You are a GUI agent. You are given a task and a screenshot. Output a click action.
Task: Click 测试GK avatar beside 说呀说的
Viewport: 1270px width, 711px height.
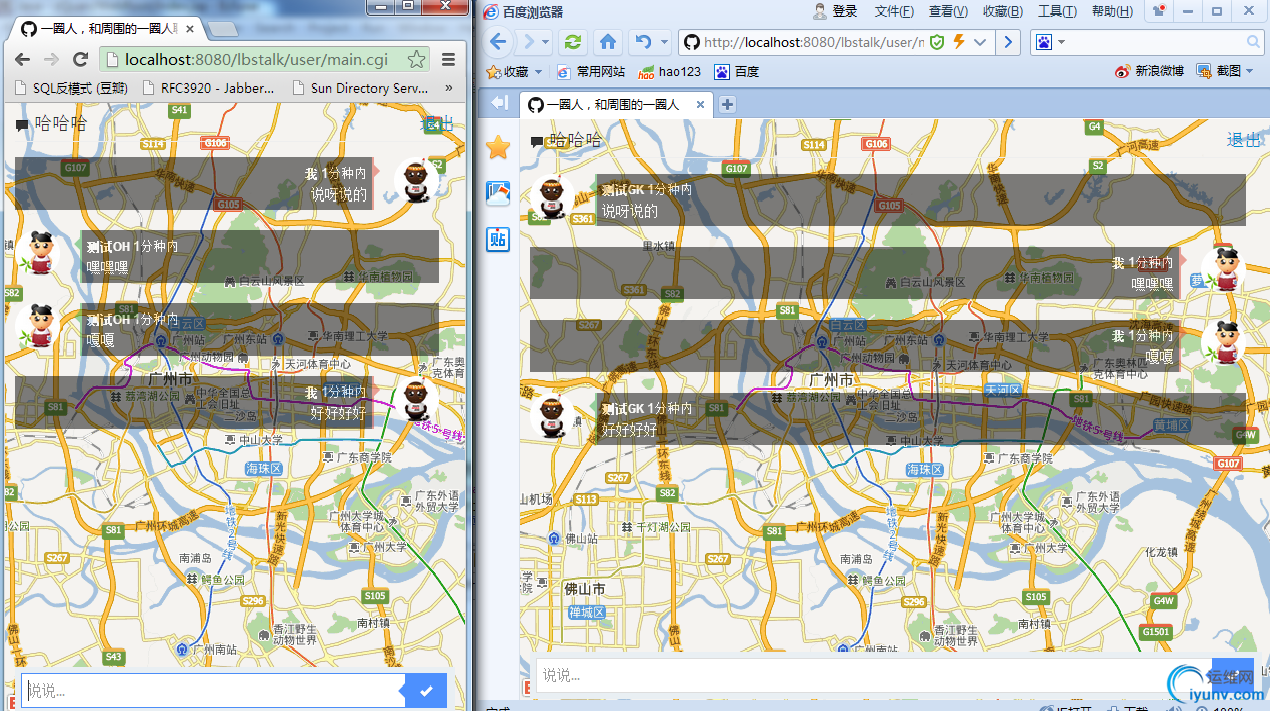click(x=552, y=199)
